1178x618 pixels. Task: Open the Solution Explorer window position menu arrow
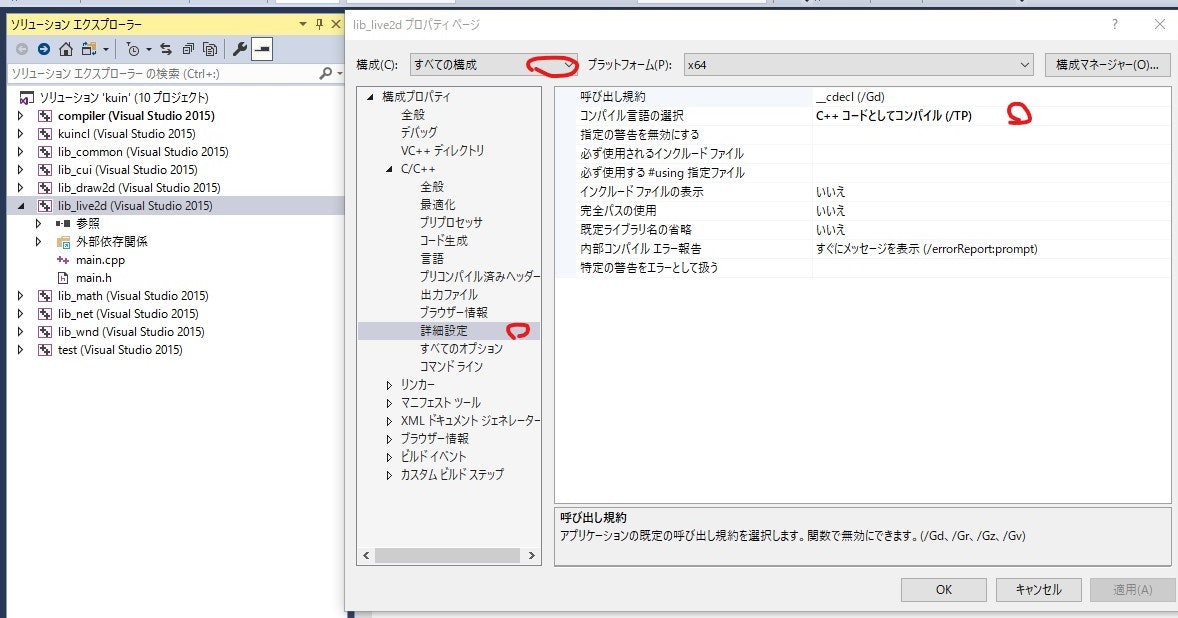(x=303, y=25)
